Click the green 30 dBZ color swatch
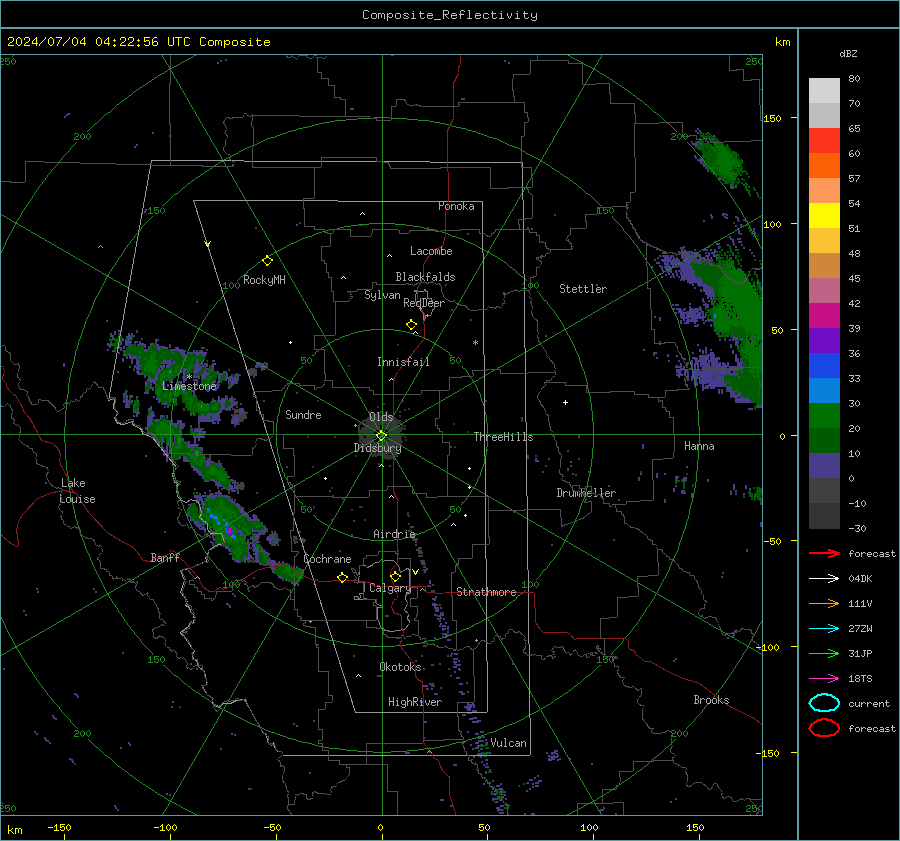The height and width of the screenshot is (841, 900). click(x=824, y=415)
